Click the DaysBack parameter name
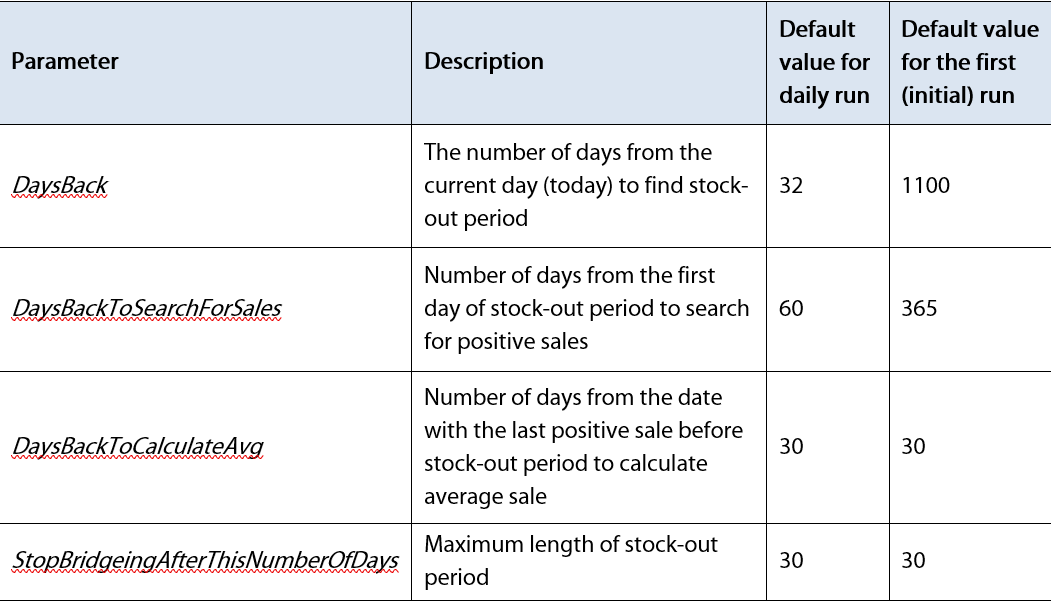This screenshot has width=1051, height=603. [x=60, y=186]
